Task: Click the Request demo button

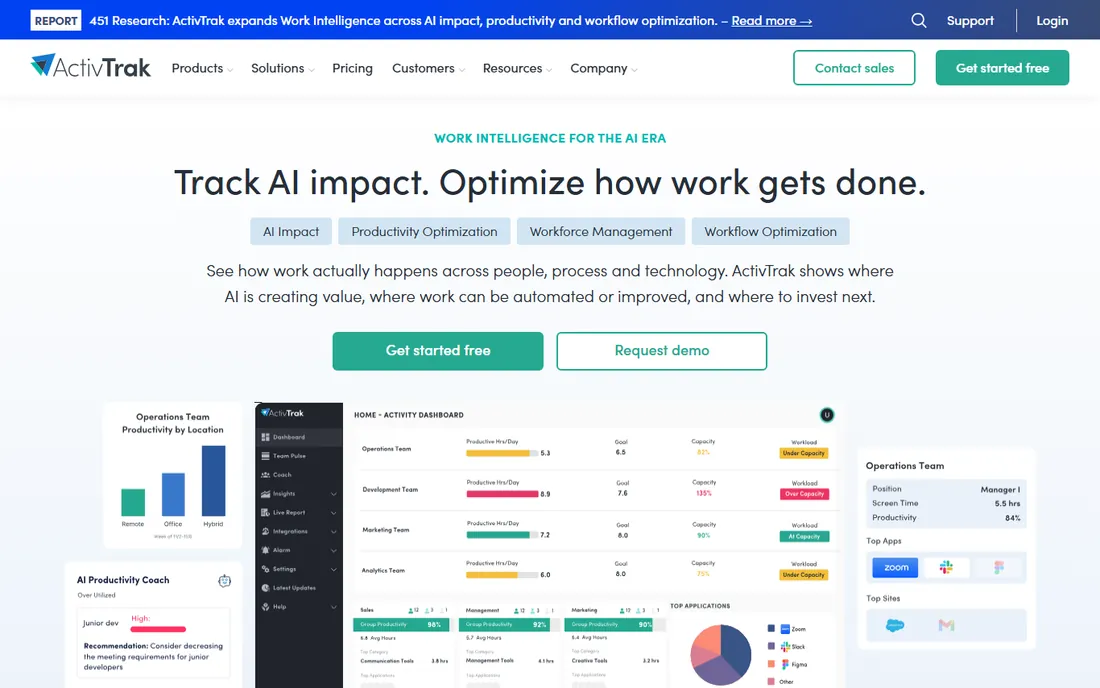Action: (x=662, y=351)
